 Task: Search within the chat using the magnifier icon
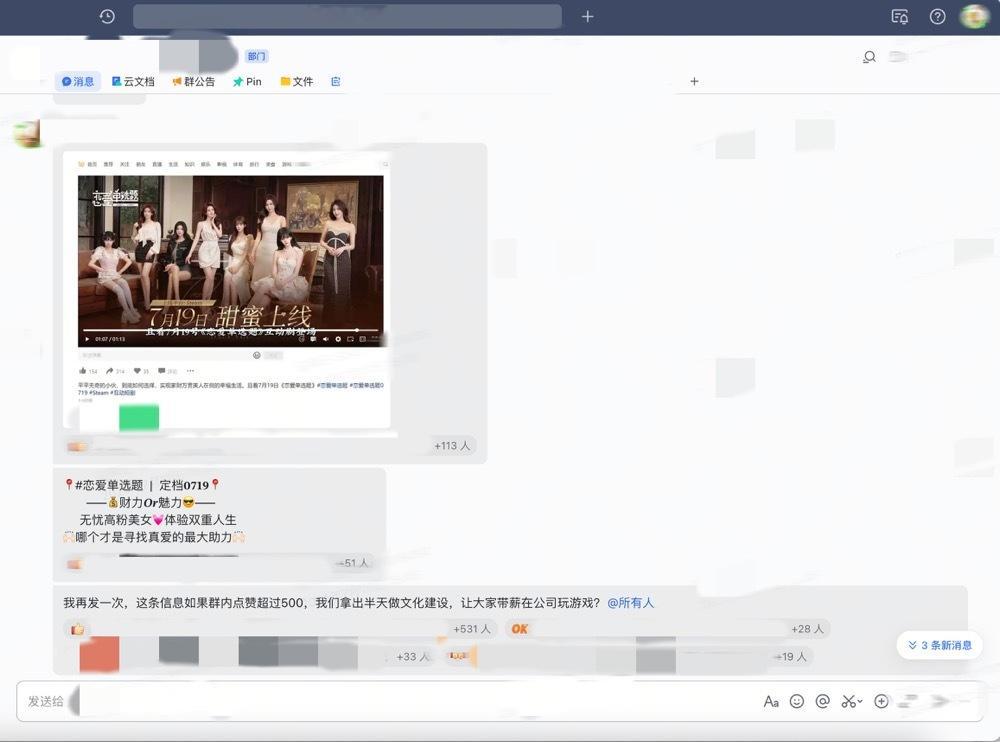coord(869,57)
